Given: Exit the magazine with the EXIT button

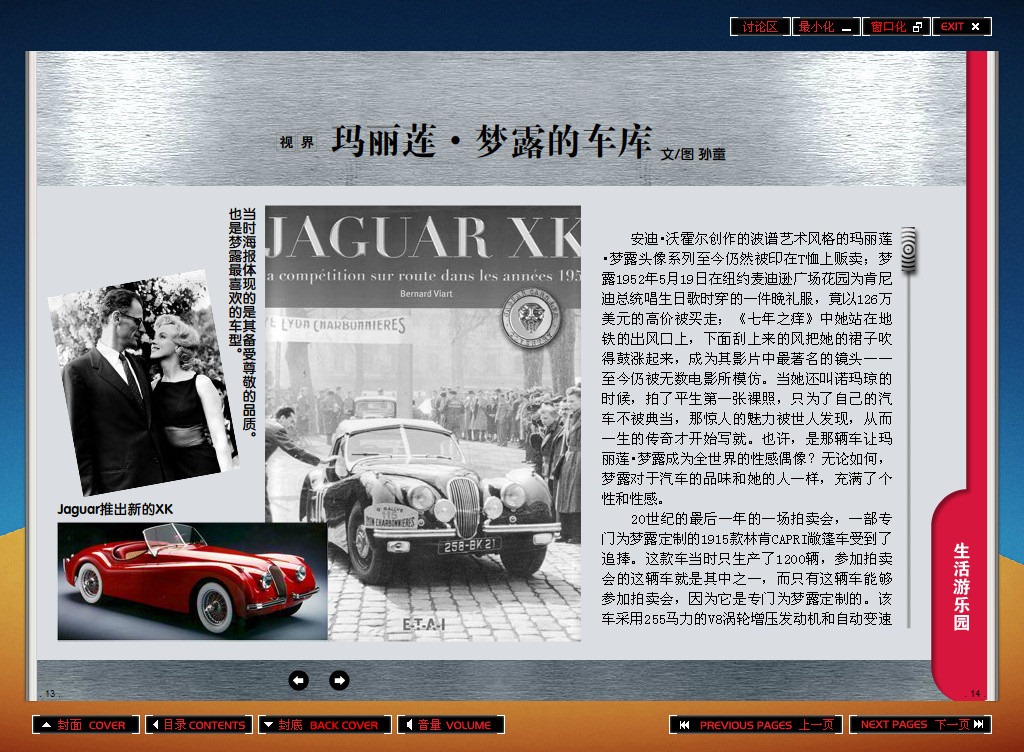Looking at the screenshot, I should point(962,27).
